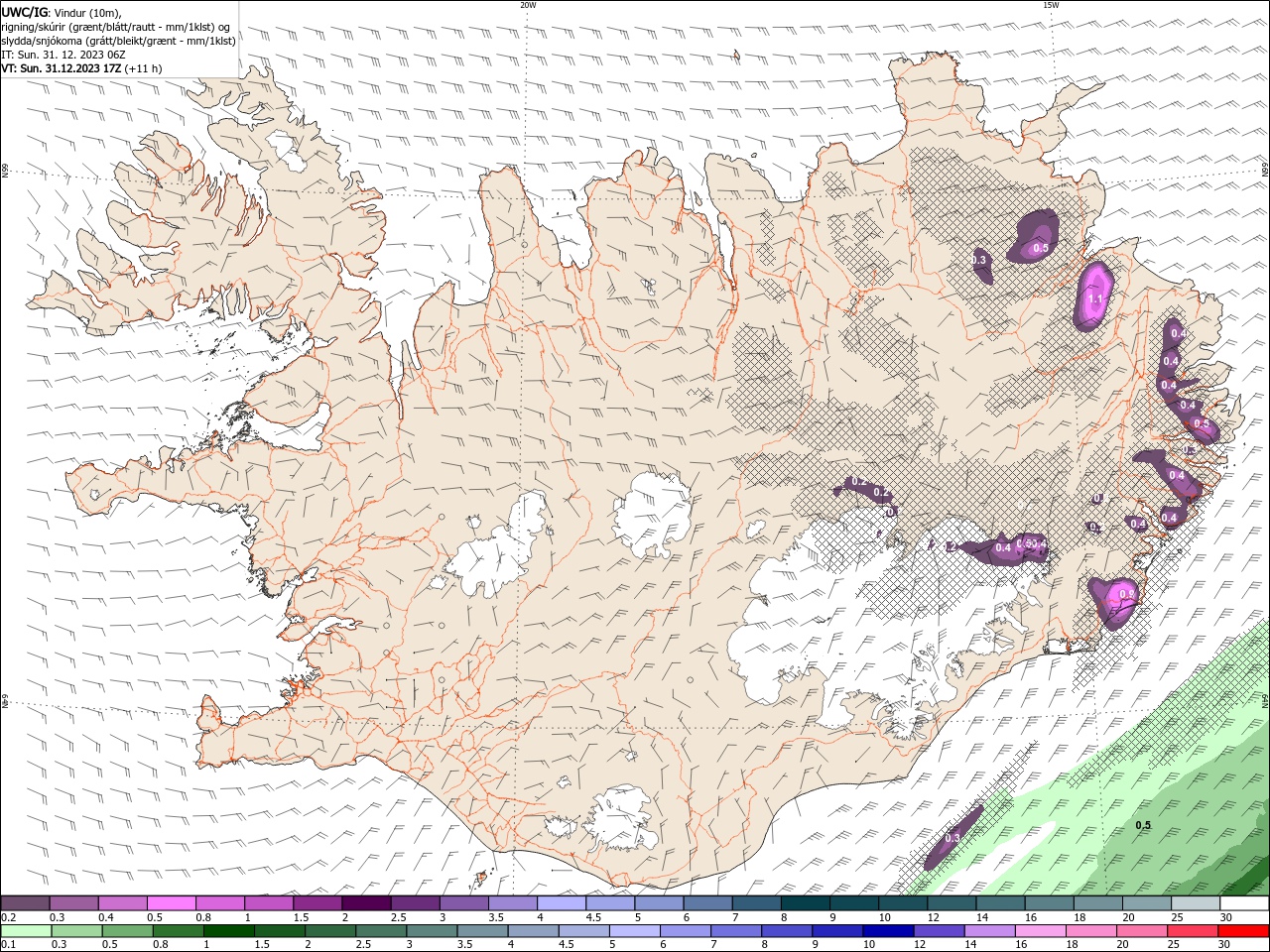Pick the darkest purple 2–2.5 top-row swatch
Screen dimensions: 1270x952
[x=366, y=903]
